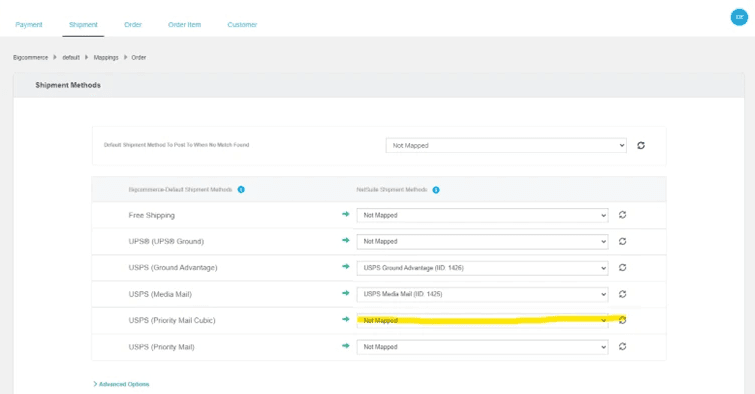The width and height of the screenshot is (755, 394).
Task: Refresh USPS Priority Mail Cubic mapping options
Action: 623,320
